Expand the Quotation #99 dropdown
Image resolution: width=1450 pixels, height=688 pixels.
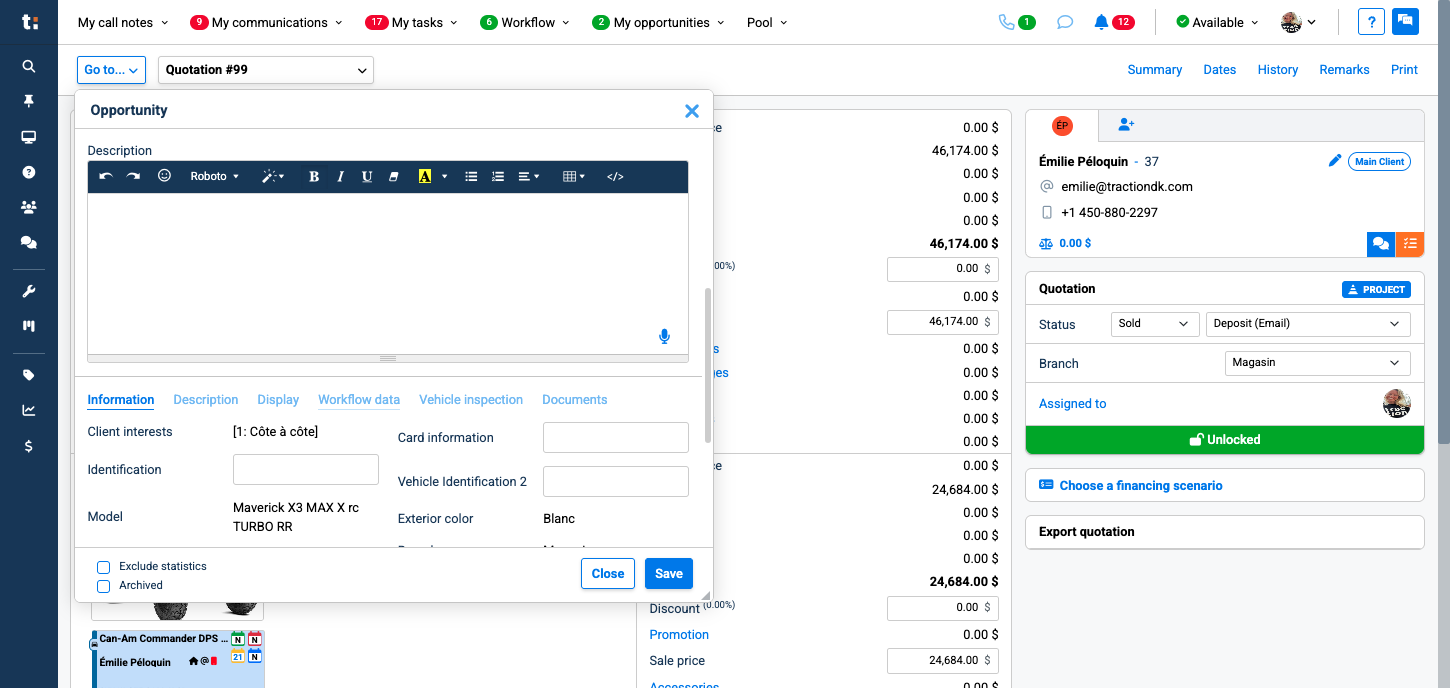coord(265,70)
